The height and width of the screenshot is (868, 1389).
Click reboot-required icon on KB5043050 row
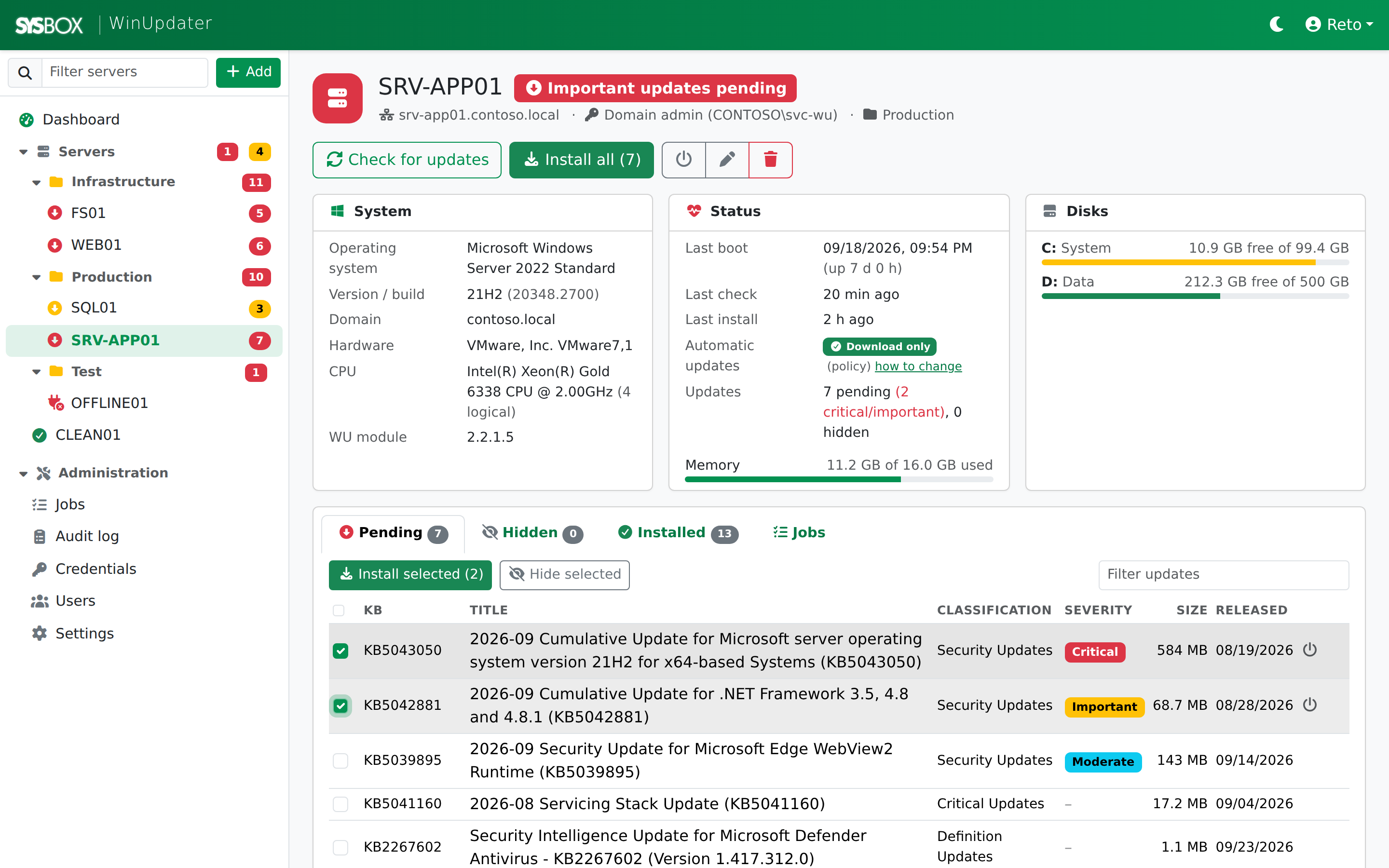point(1310,651)
